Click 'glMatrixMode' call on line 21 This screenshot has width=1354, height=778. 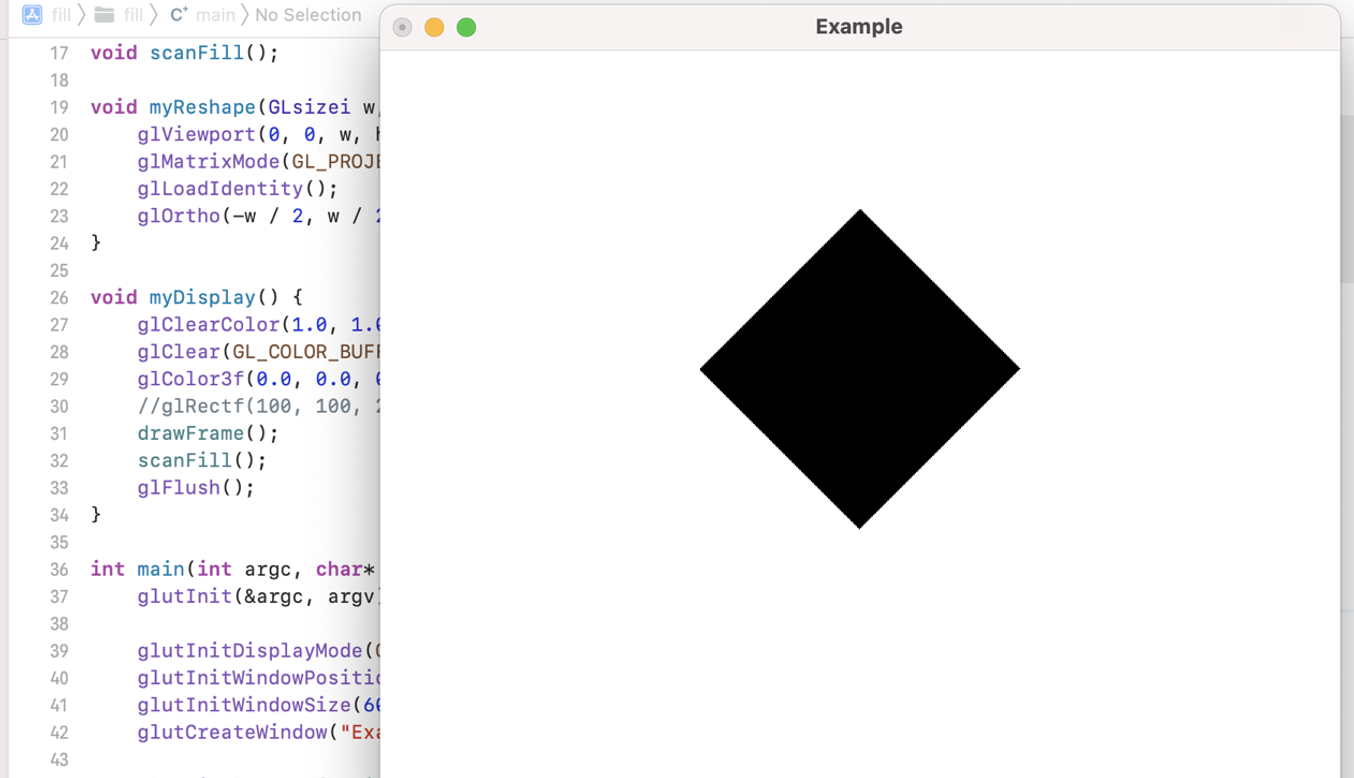click(x=208, y=161)
